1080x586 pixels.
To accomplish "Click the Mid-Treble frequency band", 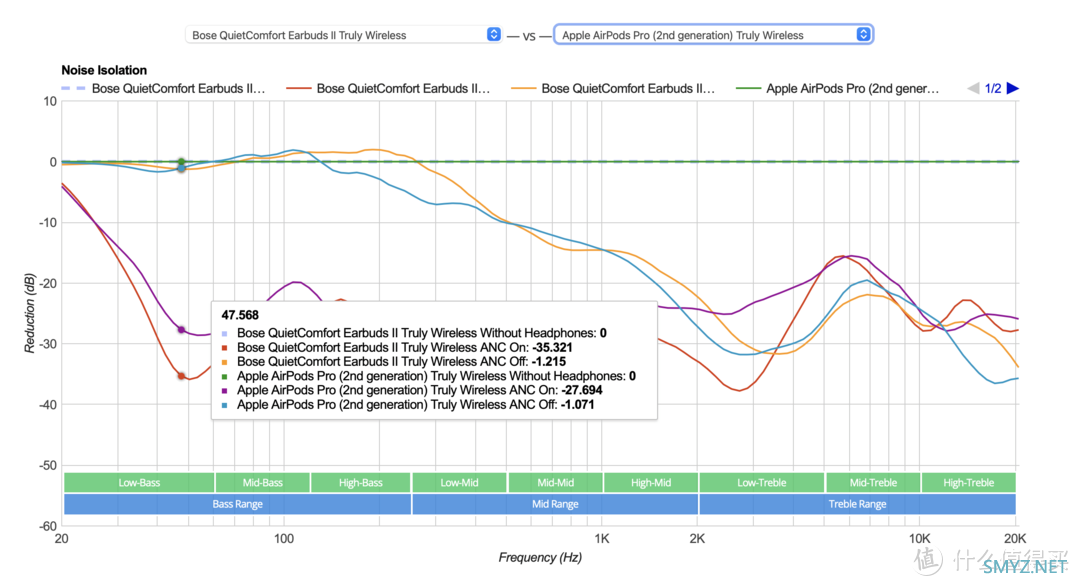I will [873, 482].
